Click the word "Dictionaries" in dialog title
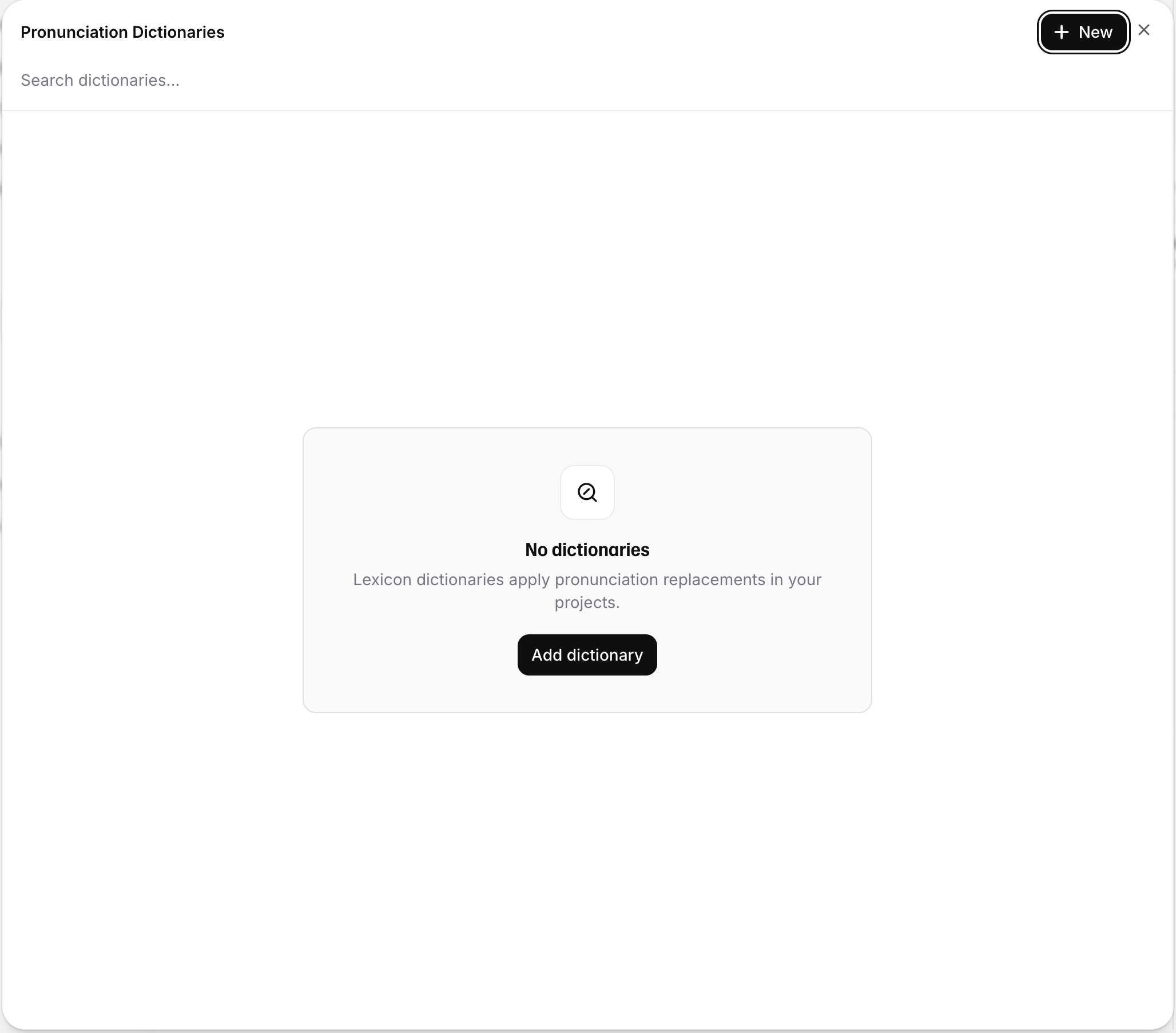 (x=178, y=32)
